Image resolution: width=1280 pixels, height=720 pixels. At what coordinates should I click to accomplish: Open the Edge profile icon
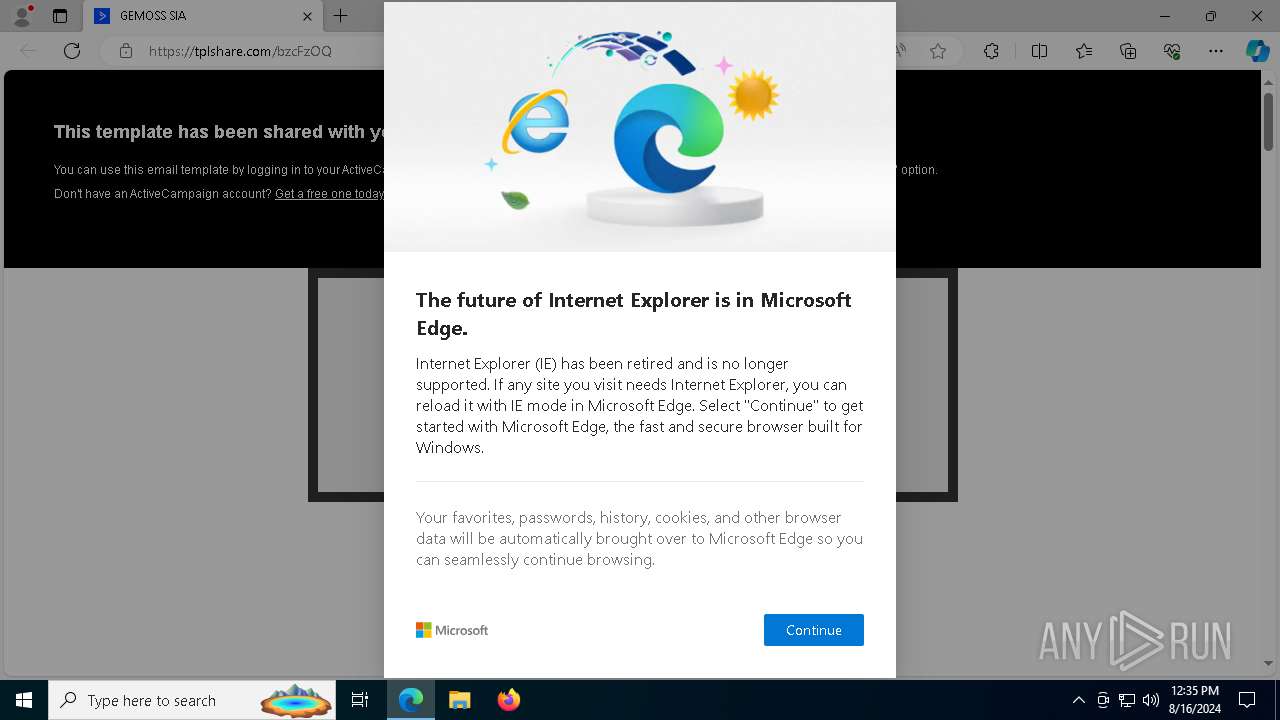[x=22, y=16]
